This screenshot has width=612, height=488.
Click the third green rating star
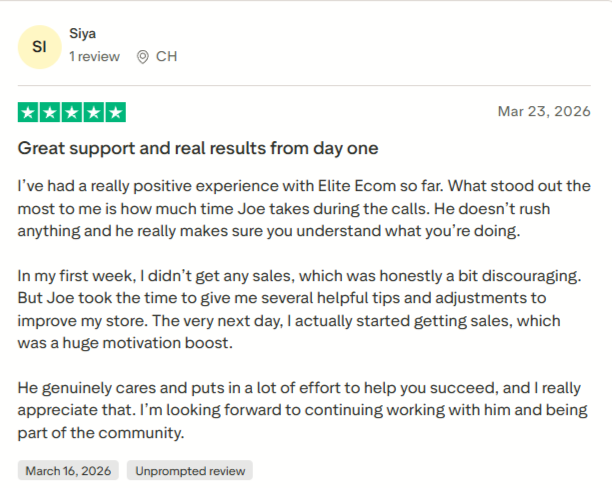click(71, 112)
